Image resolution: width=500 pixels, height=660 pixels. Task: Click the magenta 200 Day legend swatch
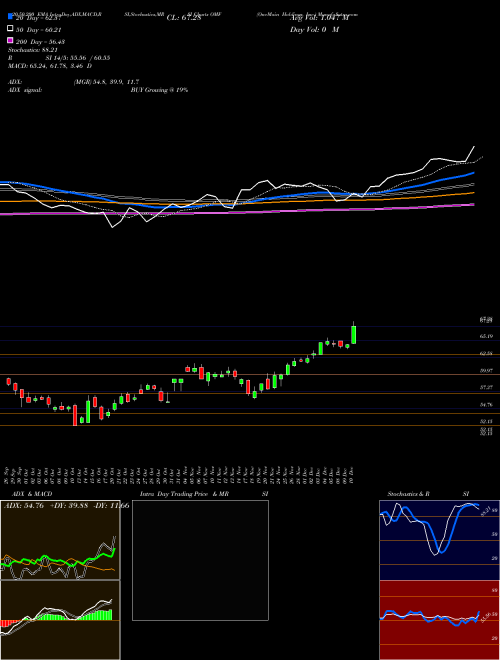click(x=10, y=41)
